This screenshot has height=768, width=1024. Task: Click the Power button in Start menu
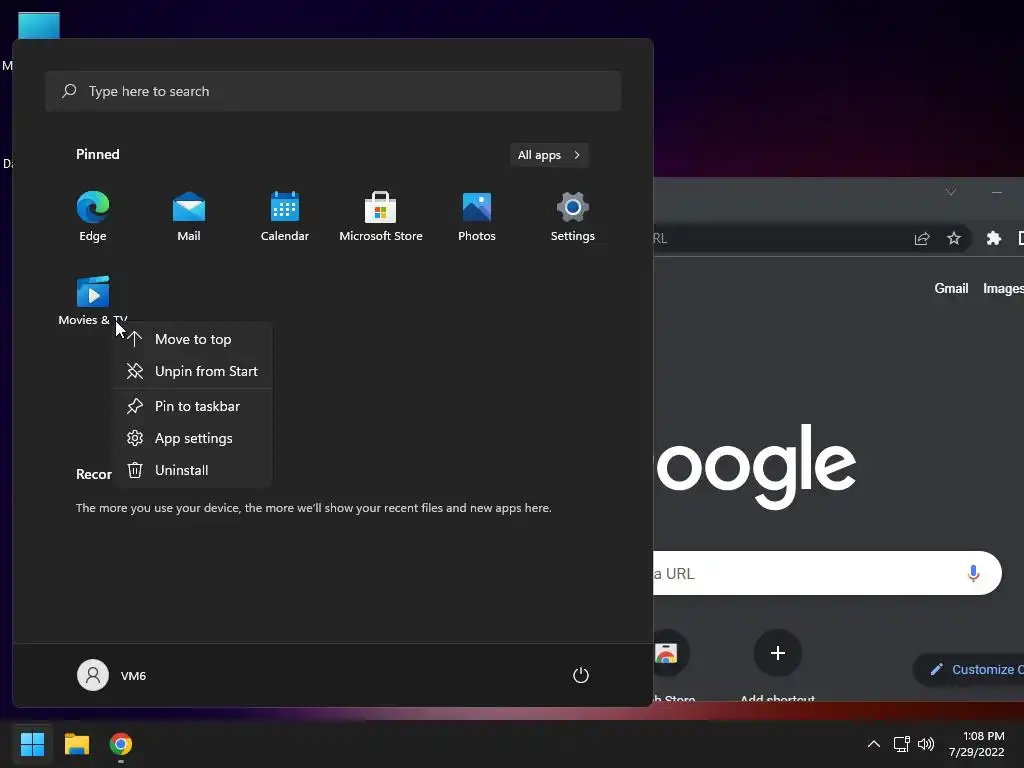click(x=581, y=675)
